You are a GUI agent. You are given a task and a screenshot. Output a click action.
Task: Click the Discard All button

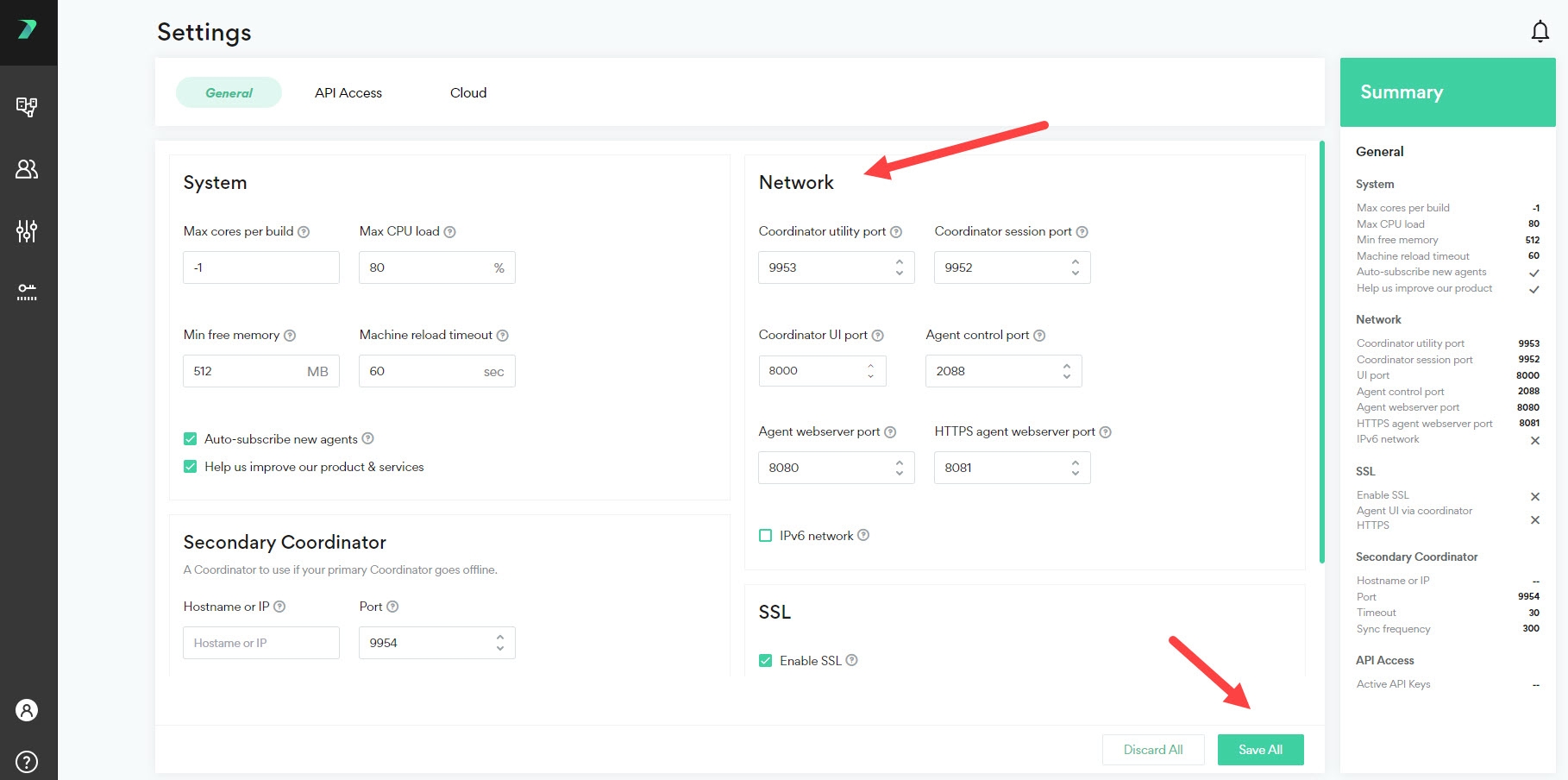(x=1152, y=750)
